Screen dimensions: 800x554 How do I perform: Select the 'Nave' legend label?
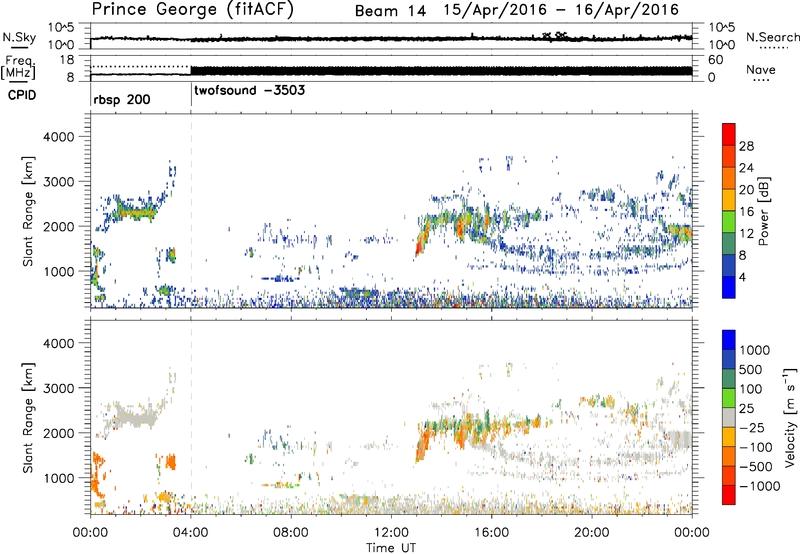tap(761, 70)
